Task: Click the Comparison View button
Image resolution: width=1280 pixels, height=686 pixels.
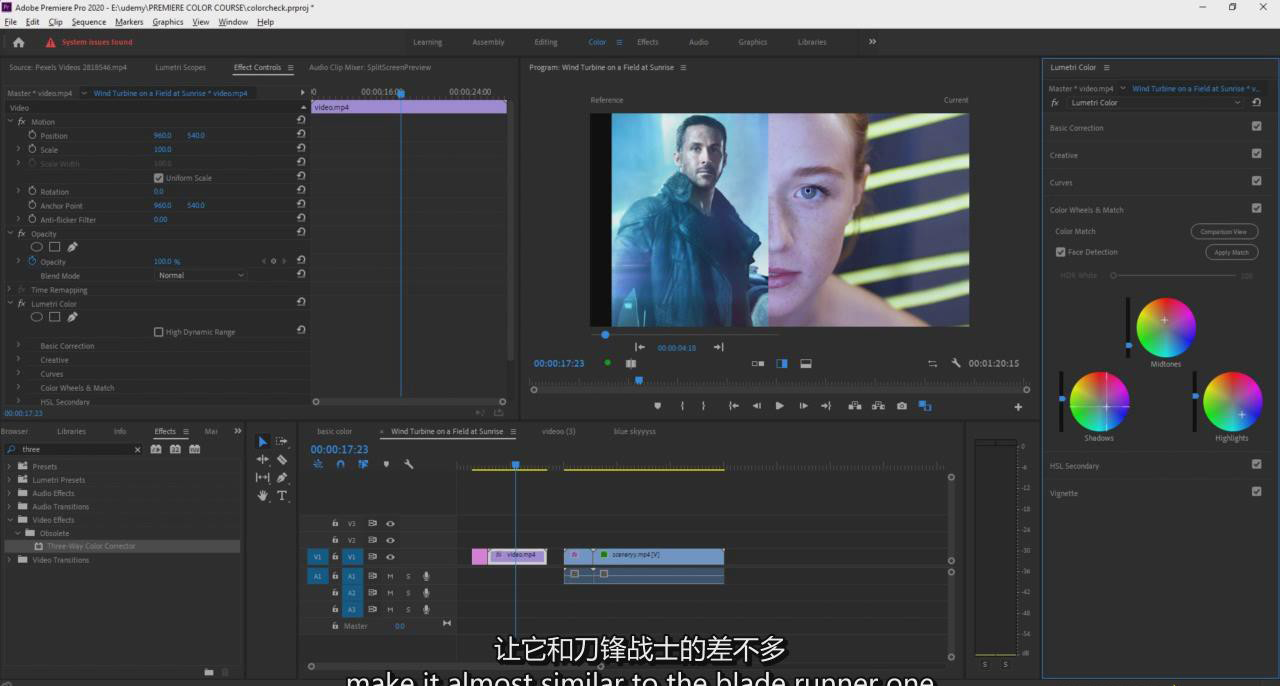Action: [x=1224, y=231]
